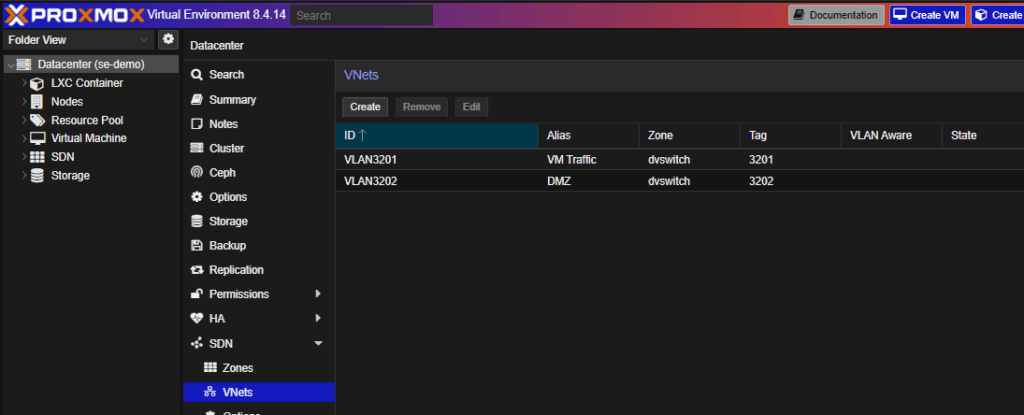Viewport: 1024px width, 415px height.
Task: Open the Documentation button
Action: tap(836, 15)
